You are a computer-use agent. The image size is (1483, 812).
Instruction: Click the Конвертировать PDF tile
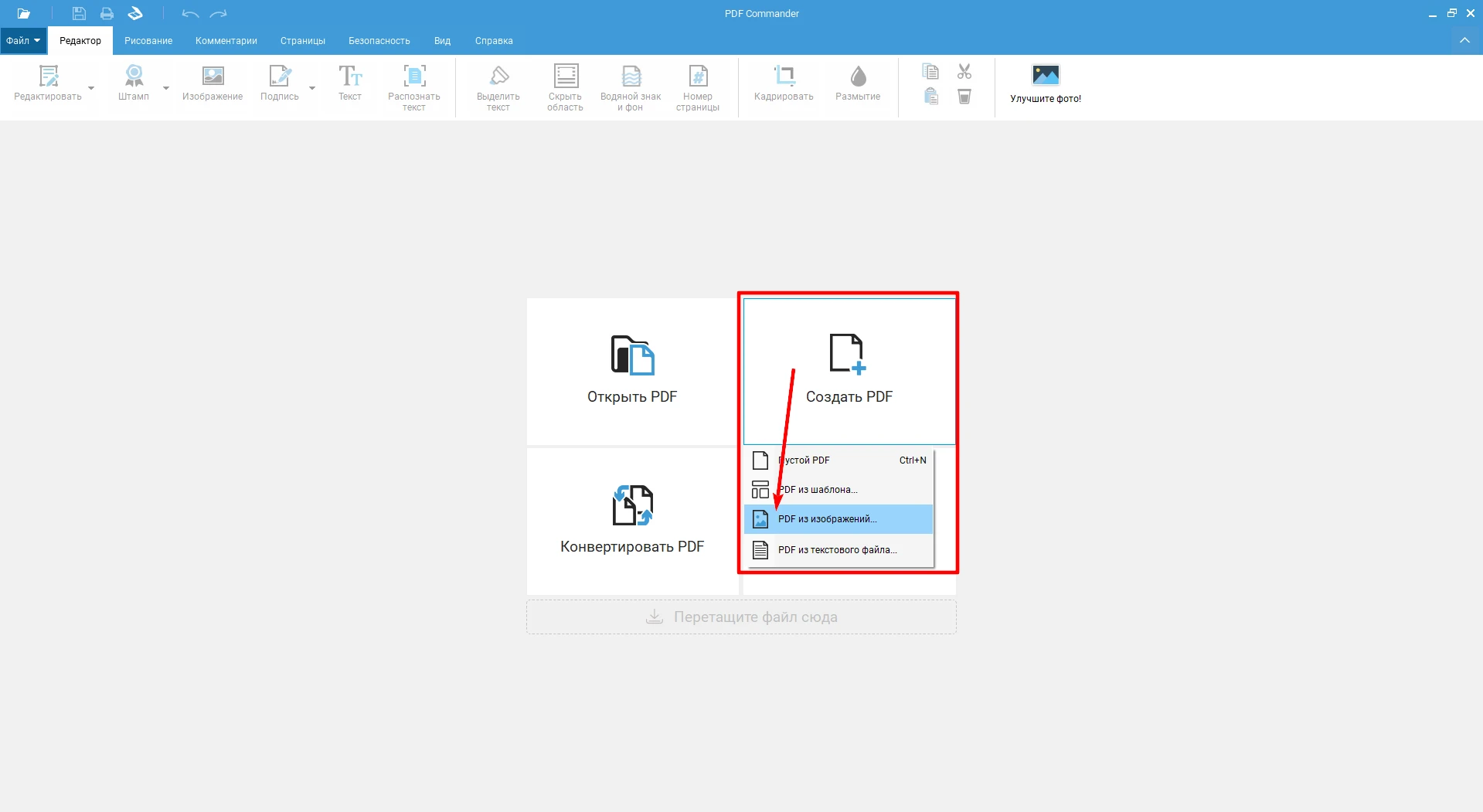pos(632,522)
